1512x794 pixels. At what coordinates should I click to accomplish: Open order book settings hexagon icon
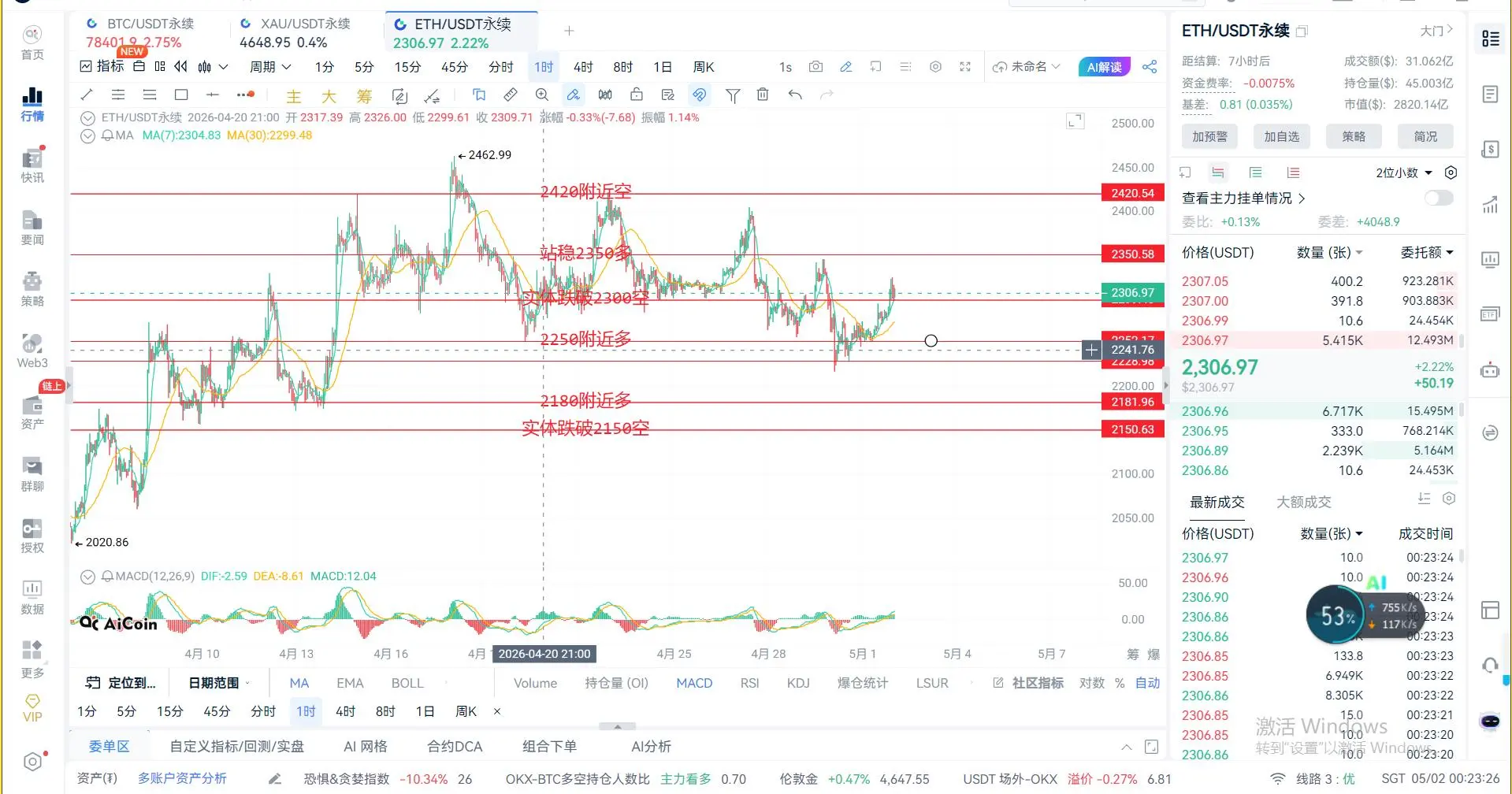pos(1451,173)
